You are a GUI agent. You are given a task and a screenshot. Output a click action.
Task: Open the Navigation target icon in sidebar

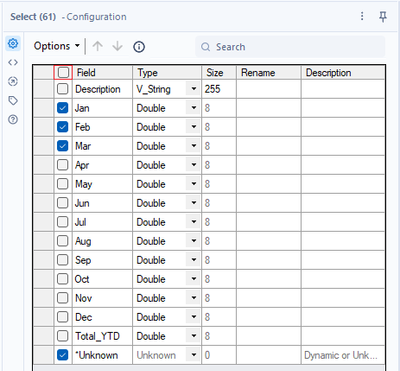(13, 81)
